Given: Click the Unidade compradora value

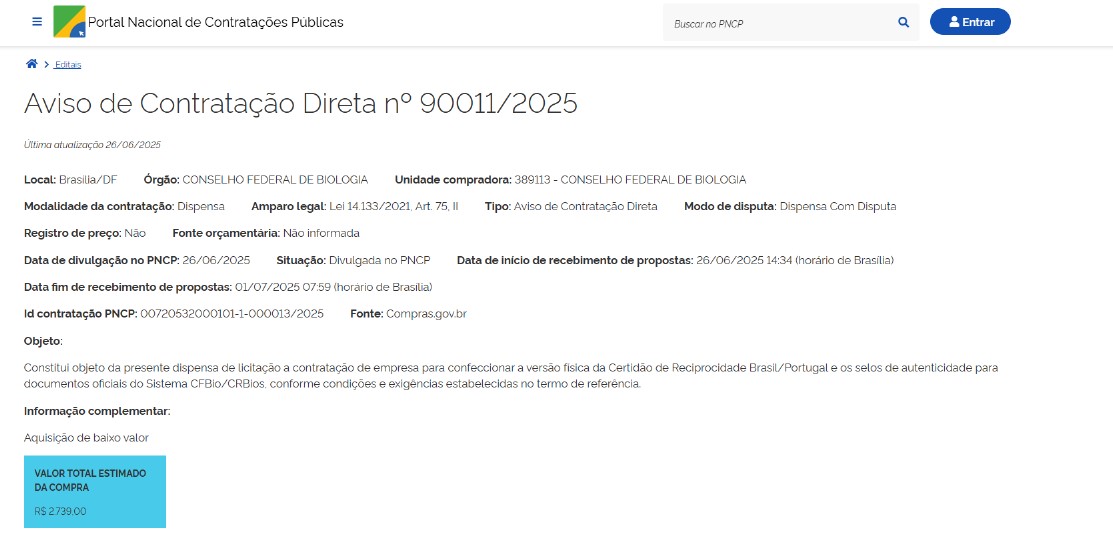Looking at the screenshot, I should [630, 179].
